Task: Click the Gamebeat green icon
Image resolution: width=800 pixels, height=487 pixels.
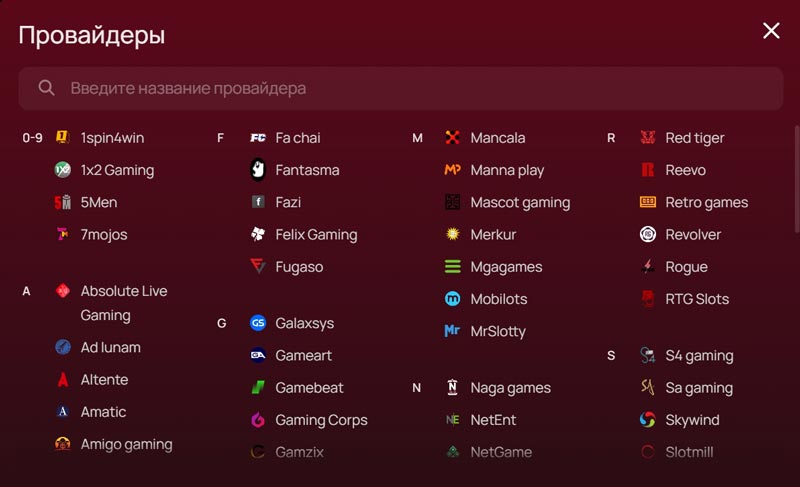Action: coord(257,388)
